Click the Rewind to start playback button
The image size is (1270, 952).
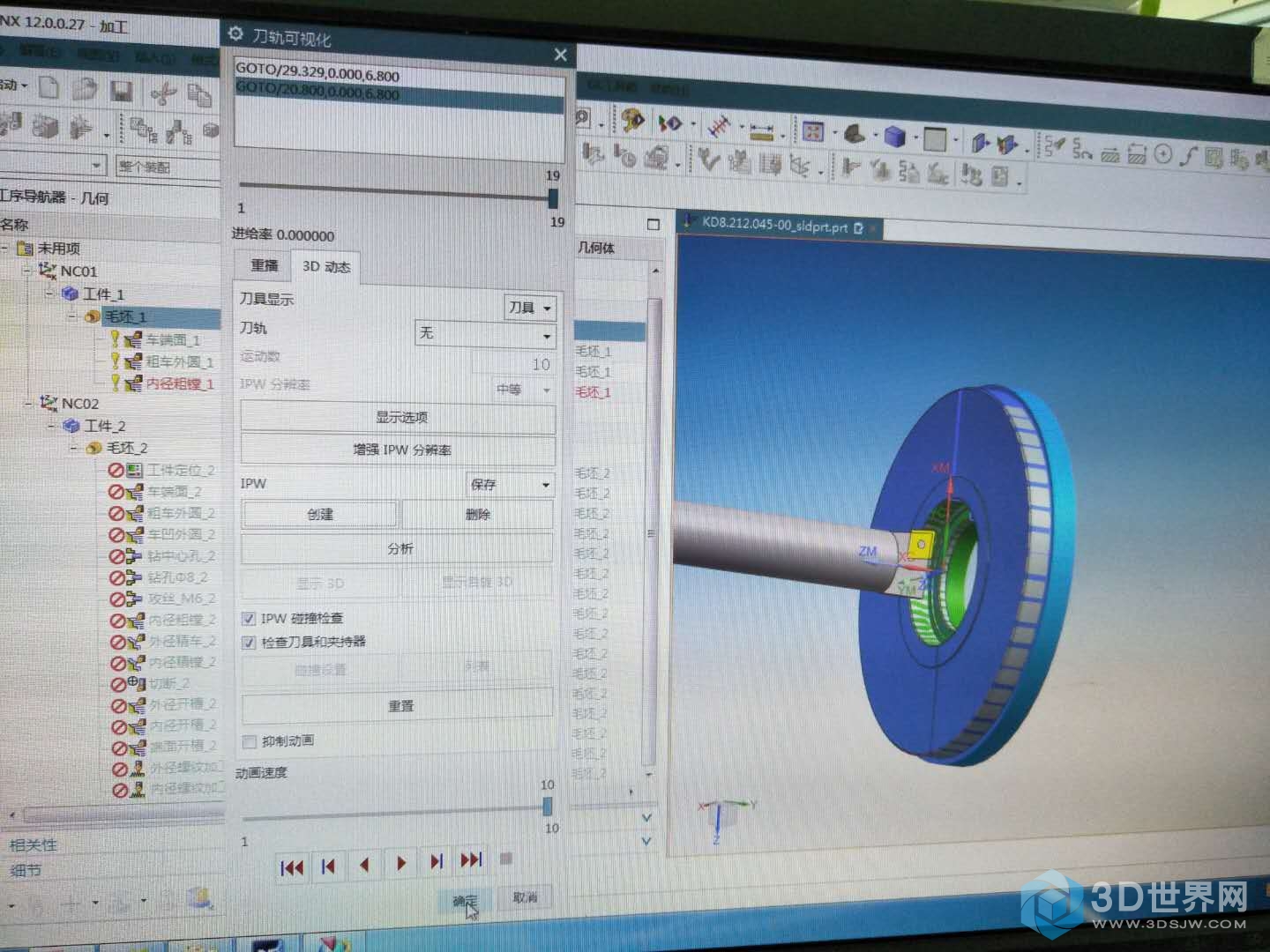tap(292, 867)
